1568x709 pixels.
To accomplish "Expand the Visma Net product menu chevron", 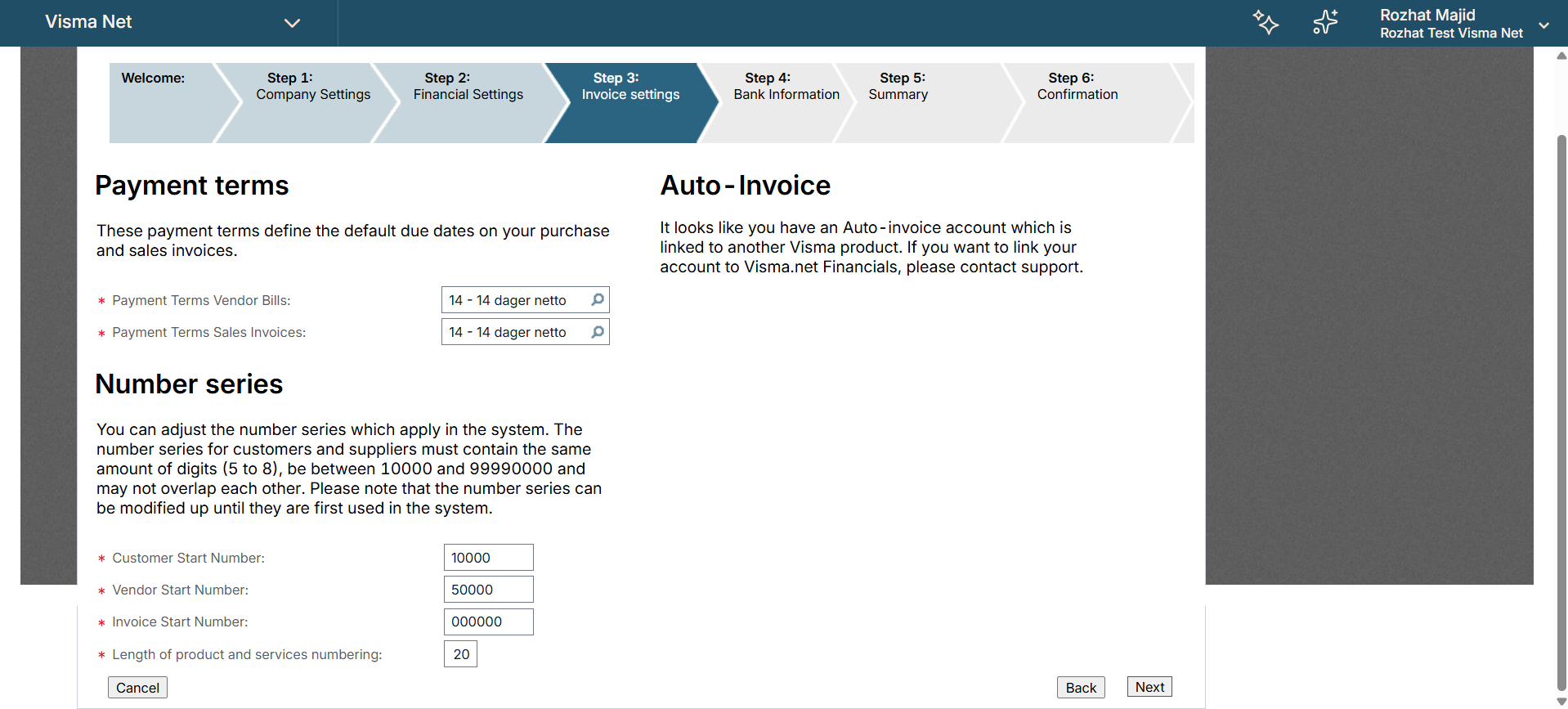I will (292, 23).
